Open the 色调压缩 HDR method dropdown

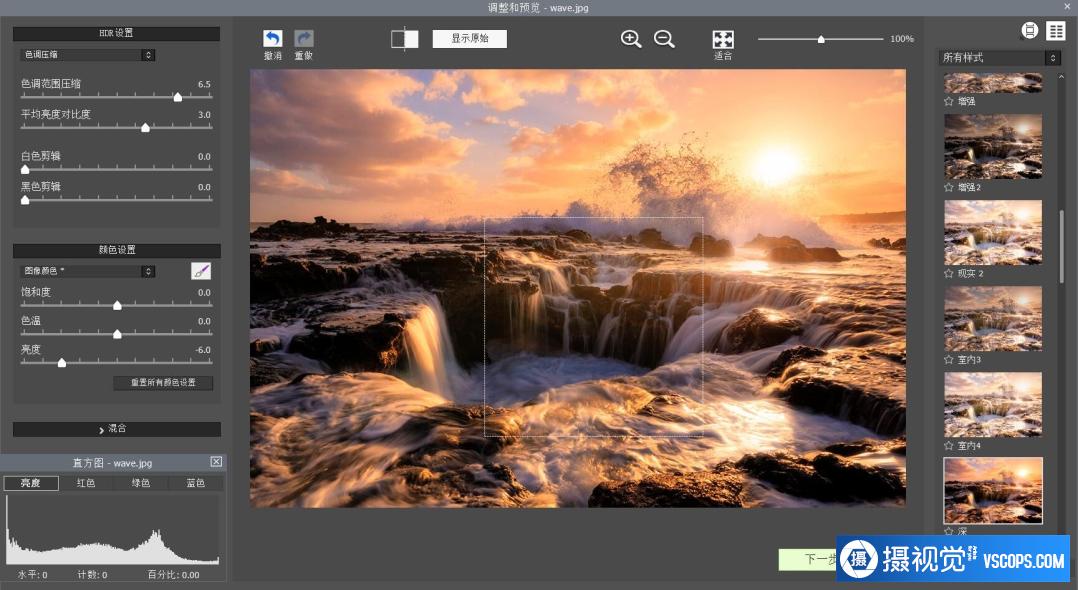pos(87,55)
